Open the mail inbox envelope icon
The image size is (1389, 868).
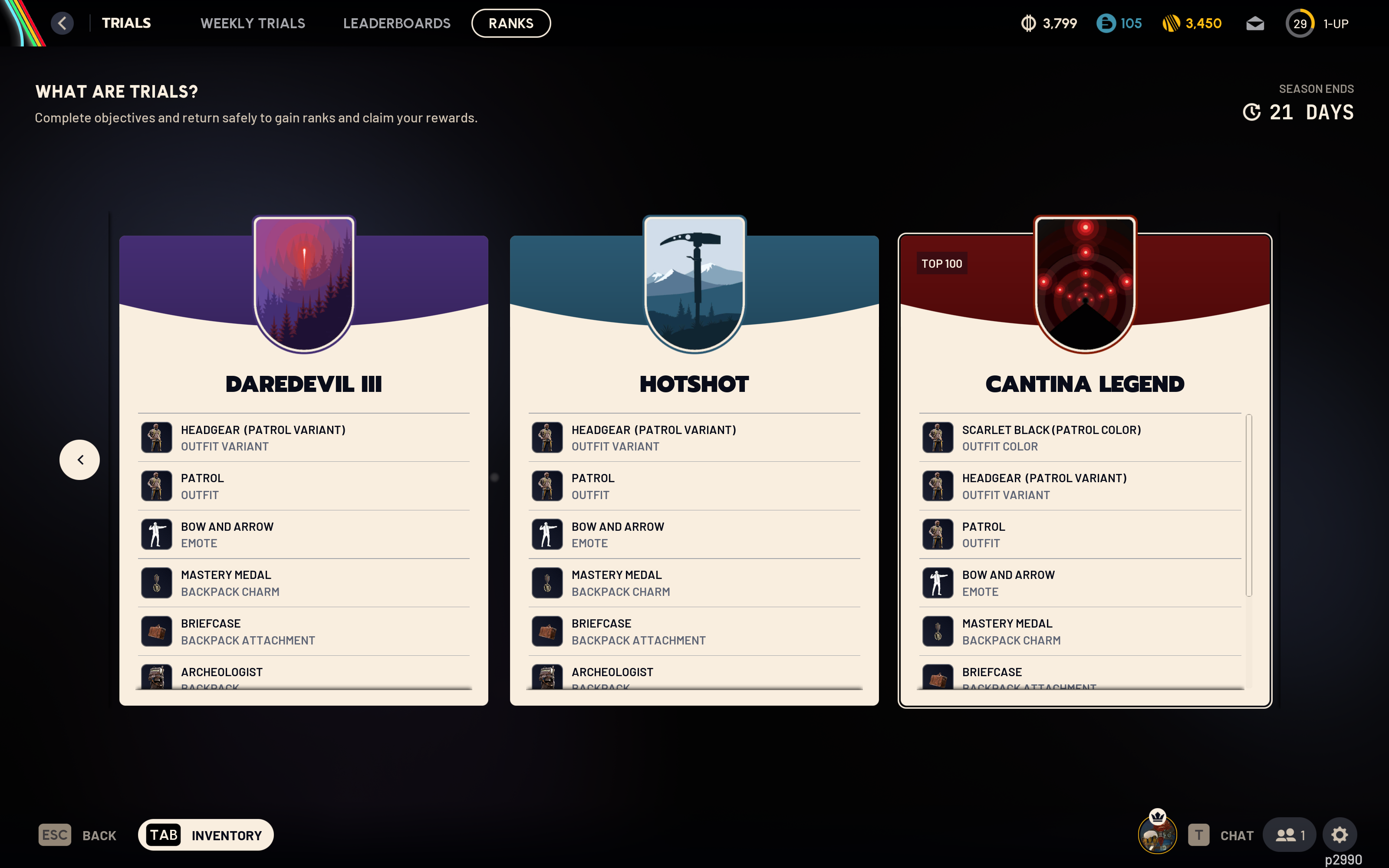pyautogui.click(x=1255, y=23)
